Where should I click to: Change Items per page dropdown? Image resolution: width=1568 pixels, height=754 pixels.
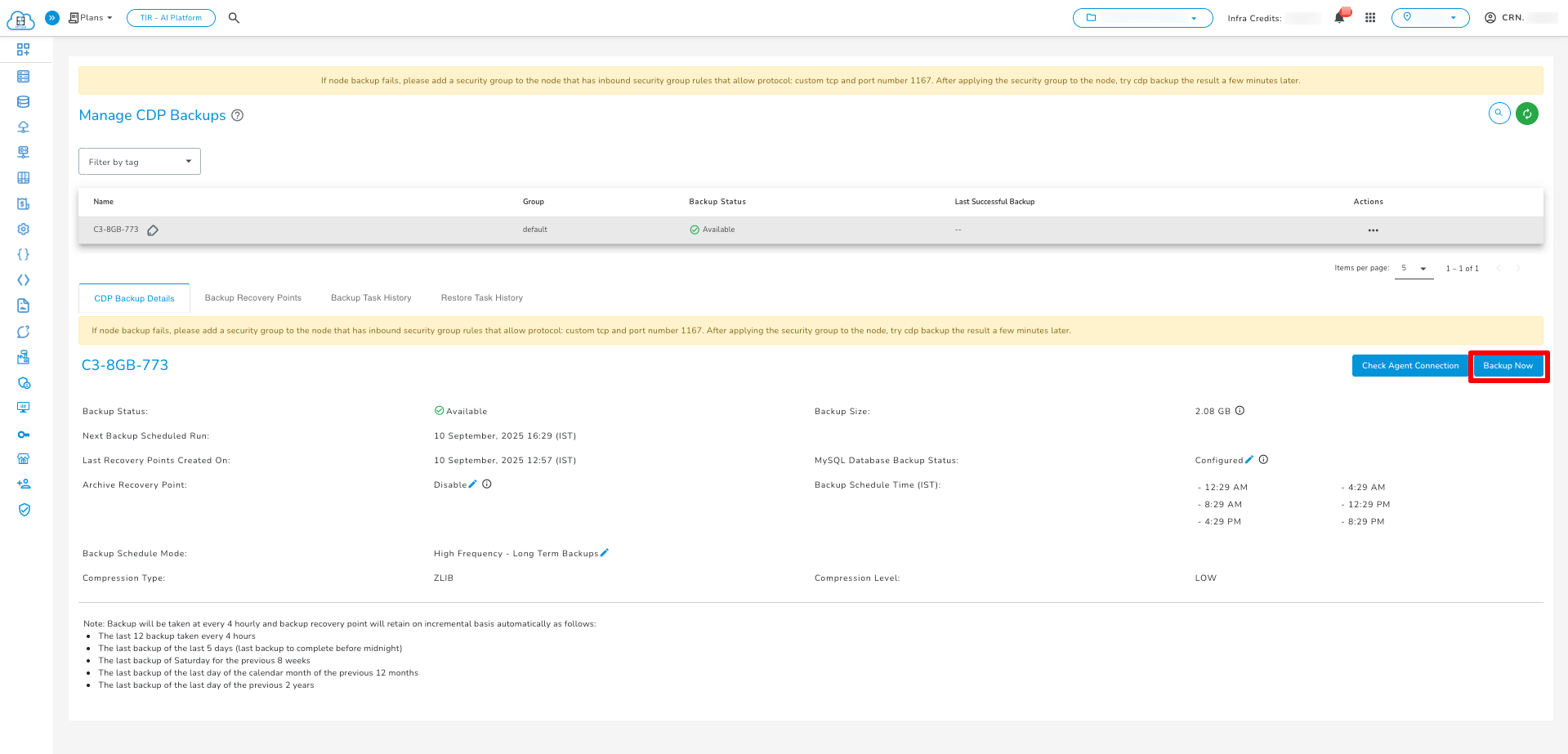pos(1413,268)
